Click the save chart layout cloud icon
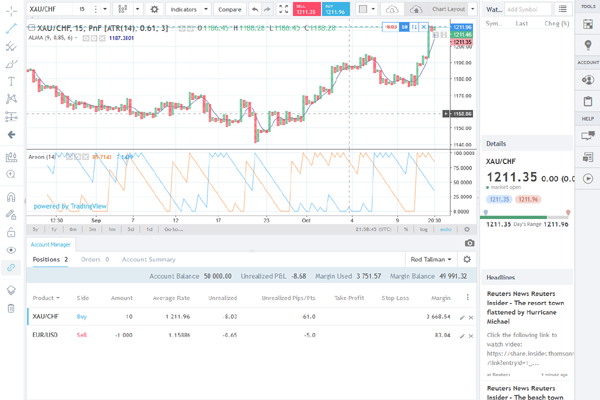The height and width of the screenshot is (400, 600). coord(416,9)
